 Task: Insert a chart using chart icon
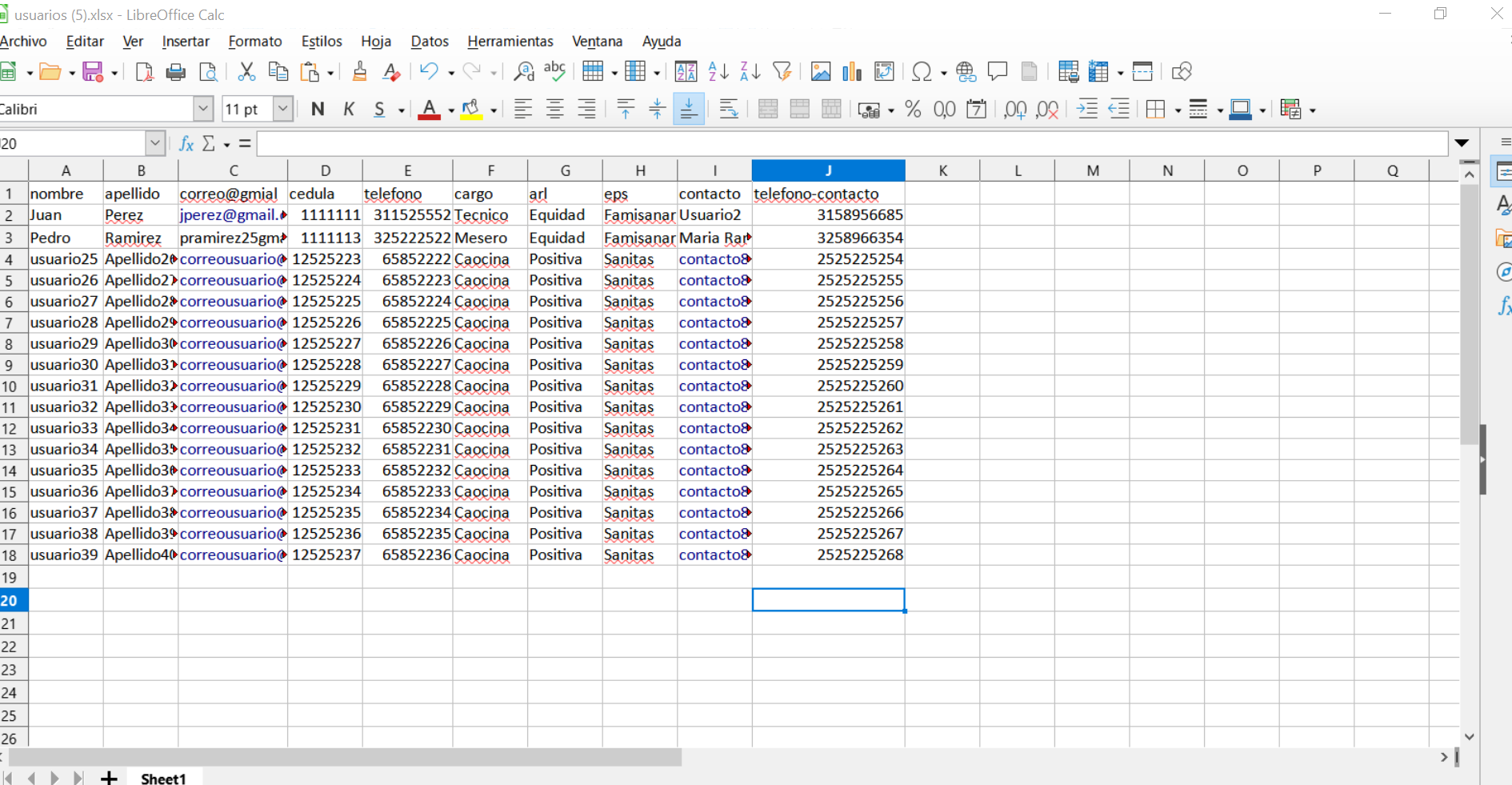pyautogui.click(x=852, y=72)
